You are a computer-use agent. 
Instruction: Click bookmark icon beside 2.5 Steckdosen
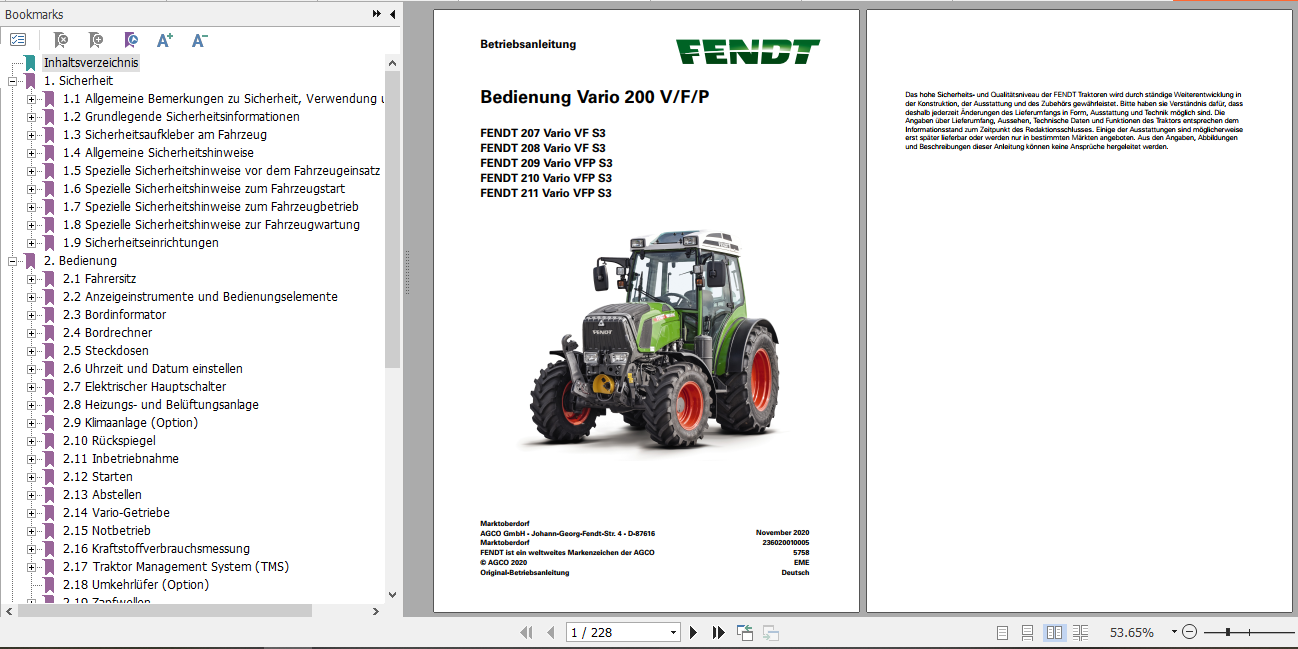click(x=49, y=351)
